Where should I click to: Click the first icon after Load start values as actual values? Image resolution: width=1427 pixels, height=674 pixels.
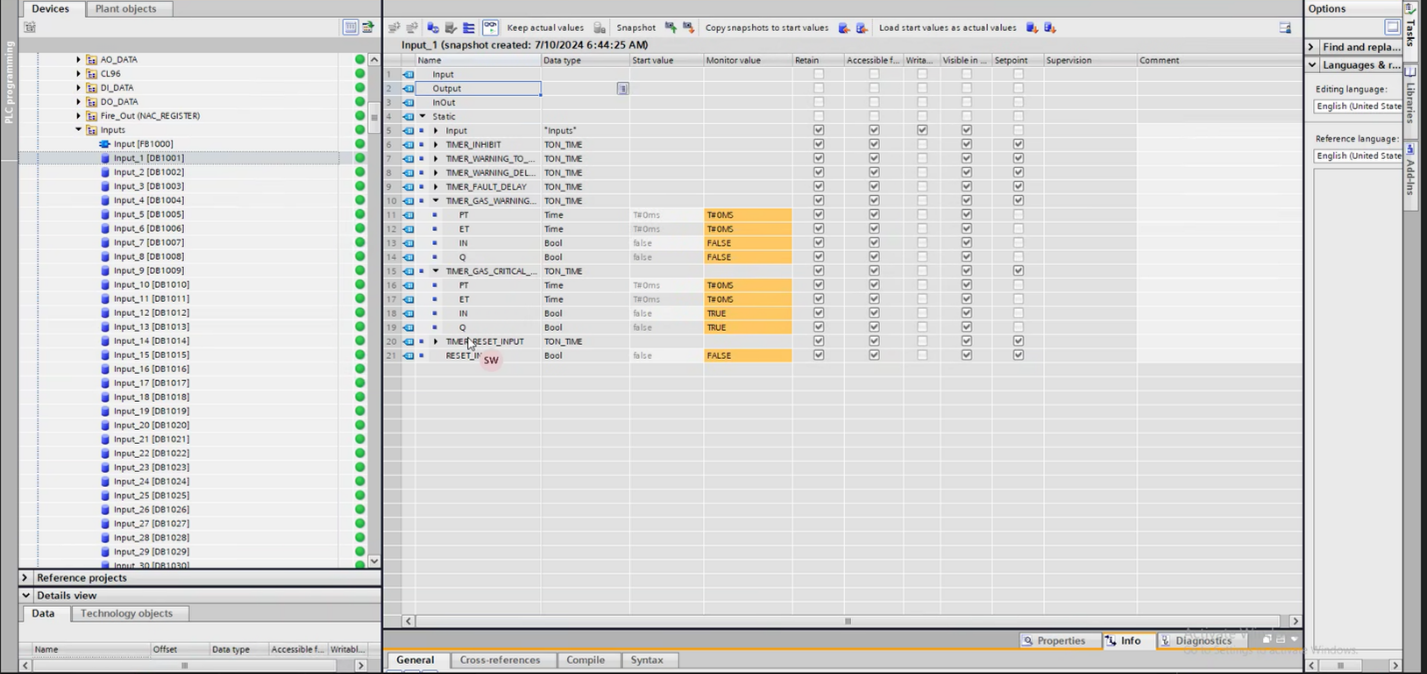[x=1032, y=28]
